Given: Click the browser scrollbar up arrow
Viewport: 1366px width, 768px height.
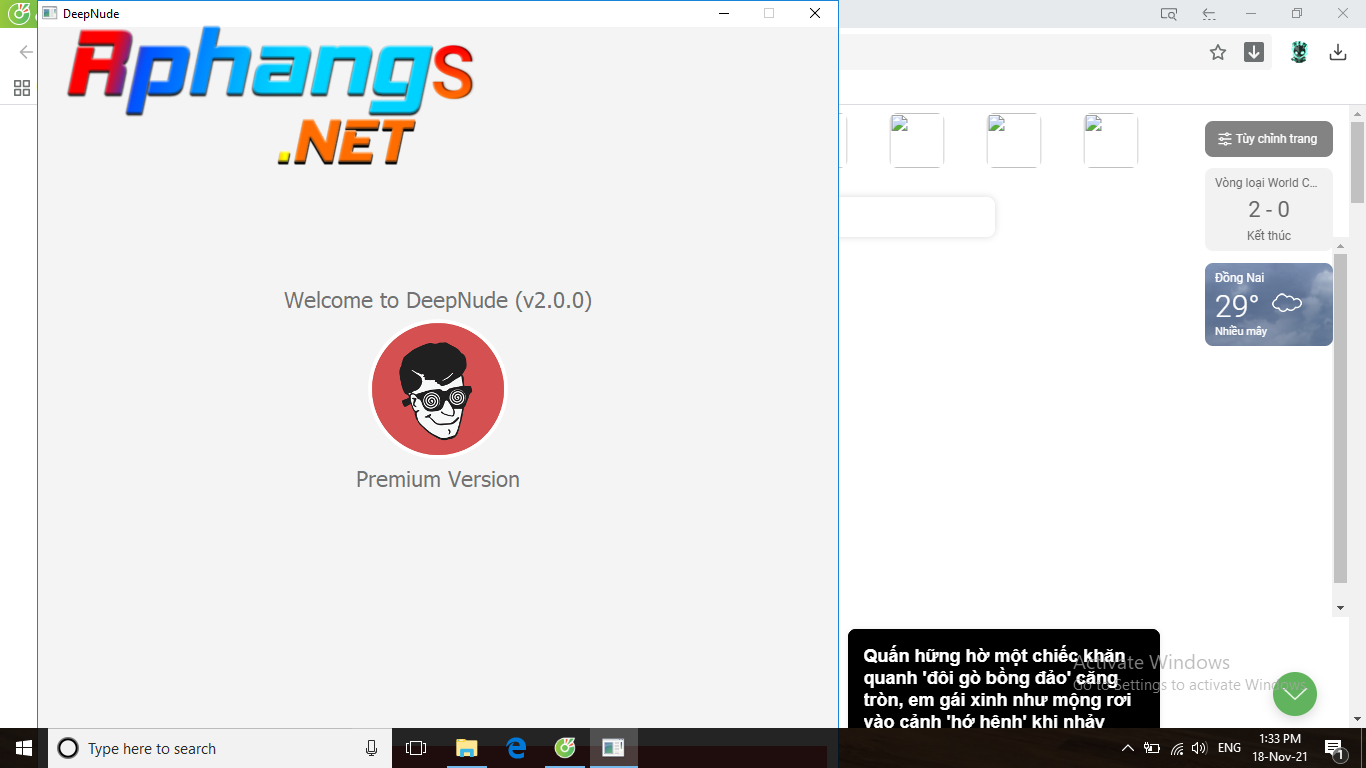Looking at the screenshot, I should 1357,112.
